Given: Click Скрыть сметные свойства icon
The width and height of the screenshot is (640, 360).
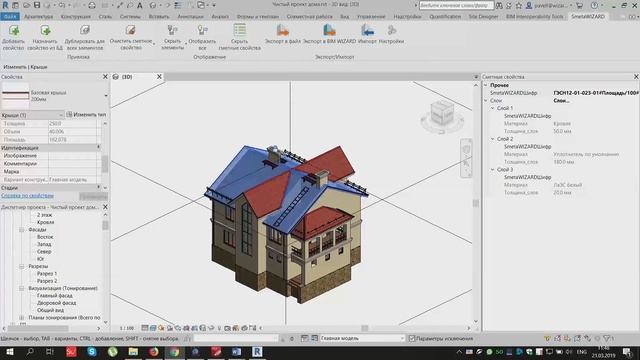Looking at the screenshot, I should click(240, 30).
